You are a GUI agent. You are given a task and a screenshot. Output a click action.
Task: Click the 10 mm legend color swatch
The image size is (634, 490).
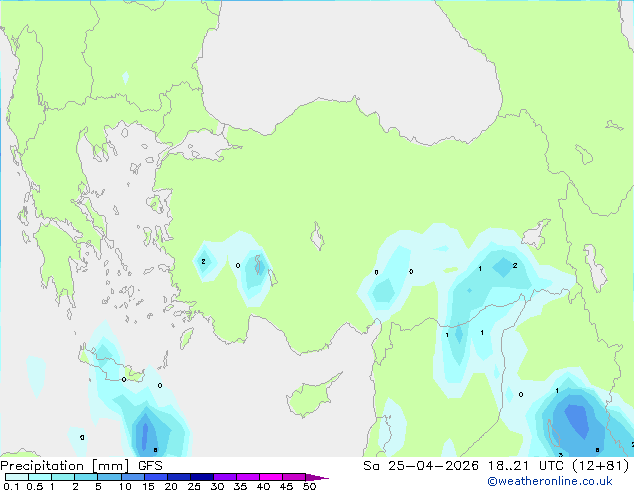[132, 477]
